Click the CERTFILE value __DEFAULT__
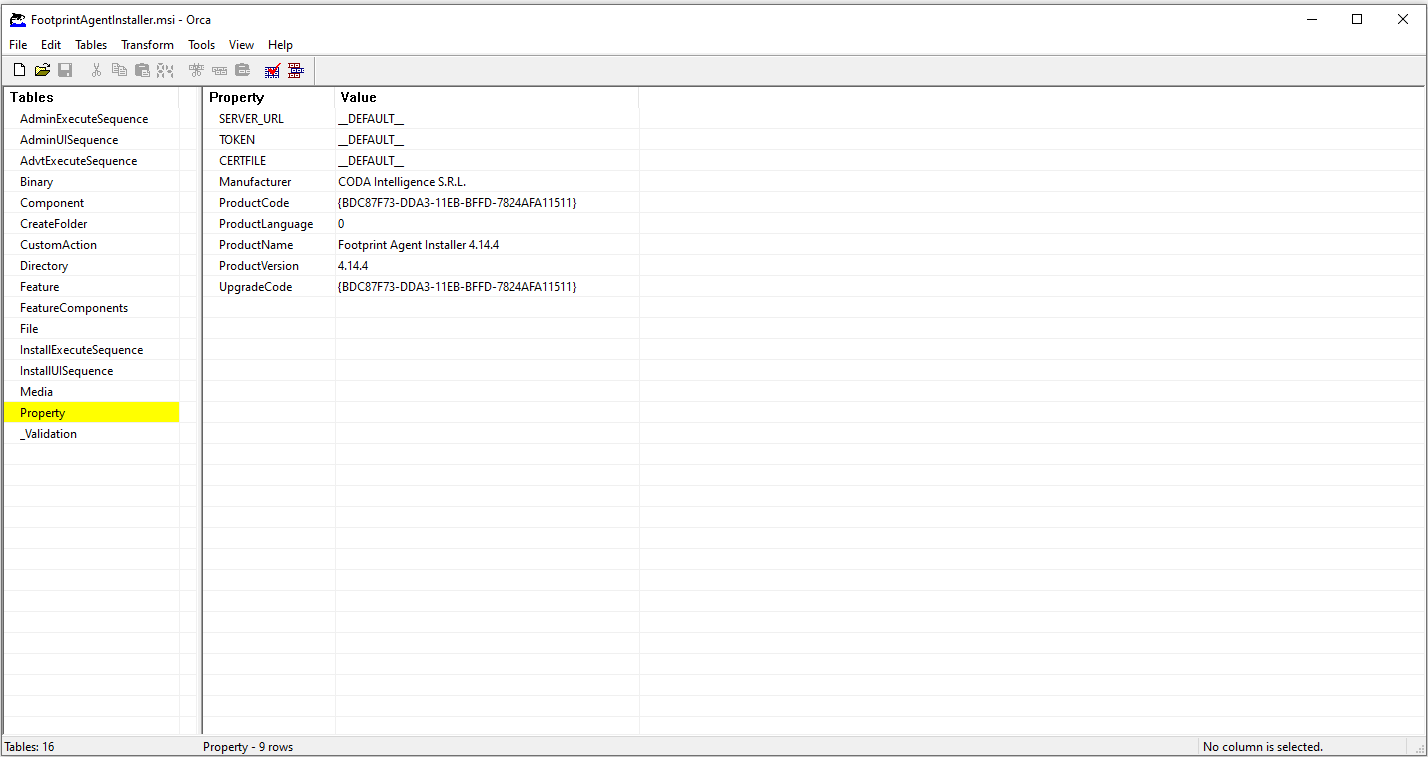The height and width of the screenshot is (757, 1428). tap(371, 161)
